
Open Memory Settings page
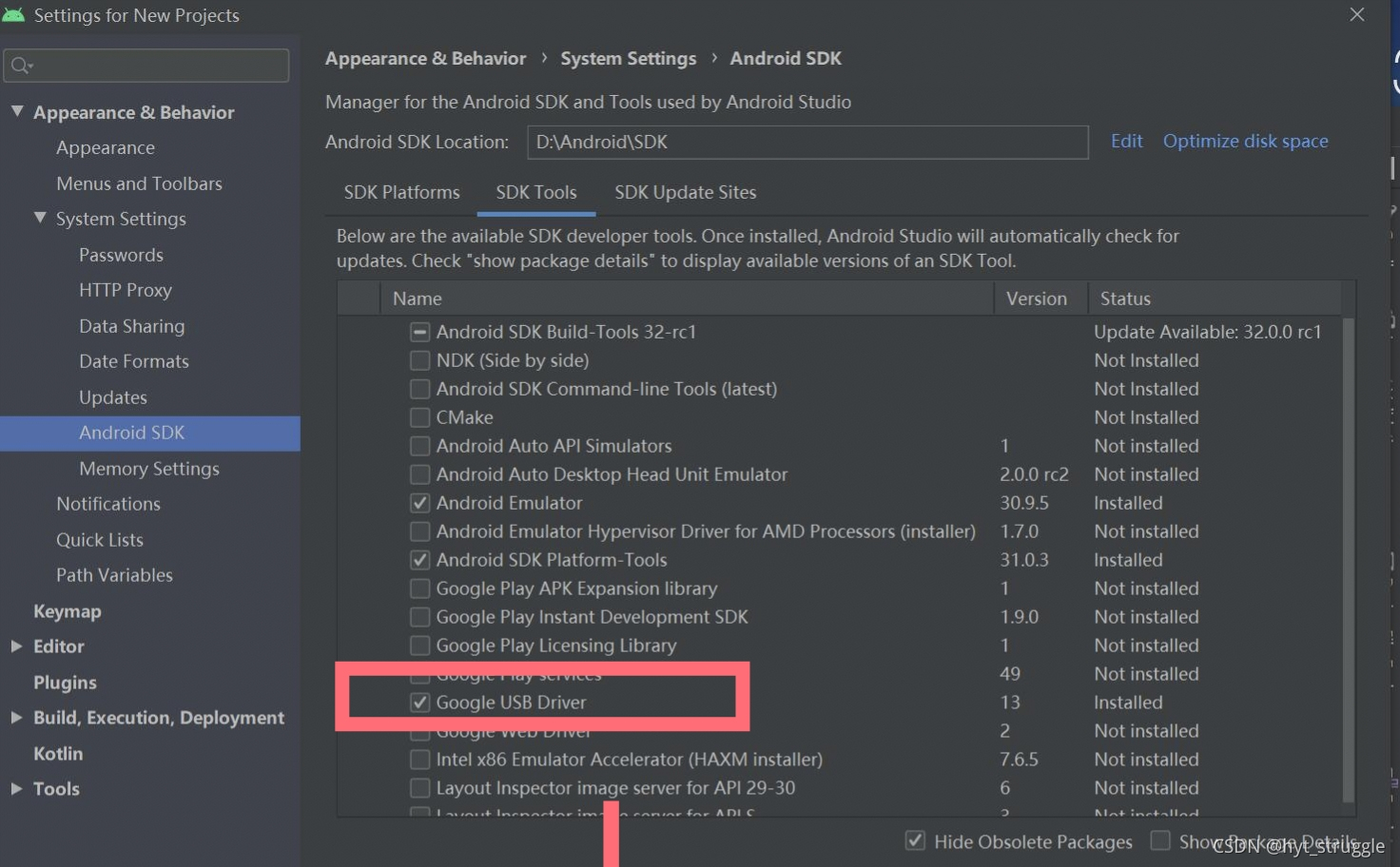click(149, 469)
